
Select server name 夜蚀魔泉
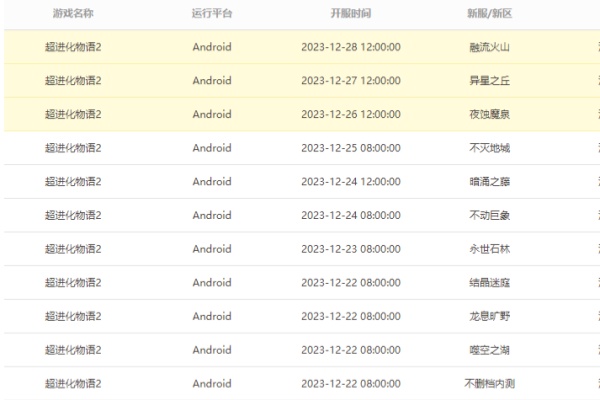point(489,114)
